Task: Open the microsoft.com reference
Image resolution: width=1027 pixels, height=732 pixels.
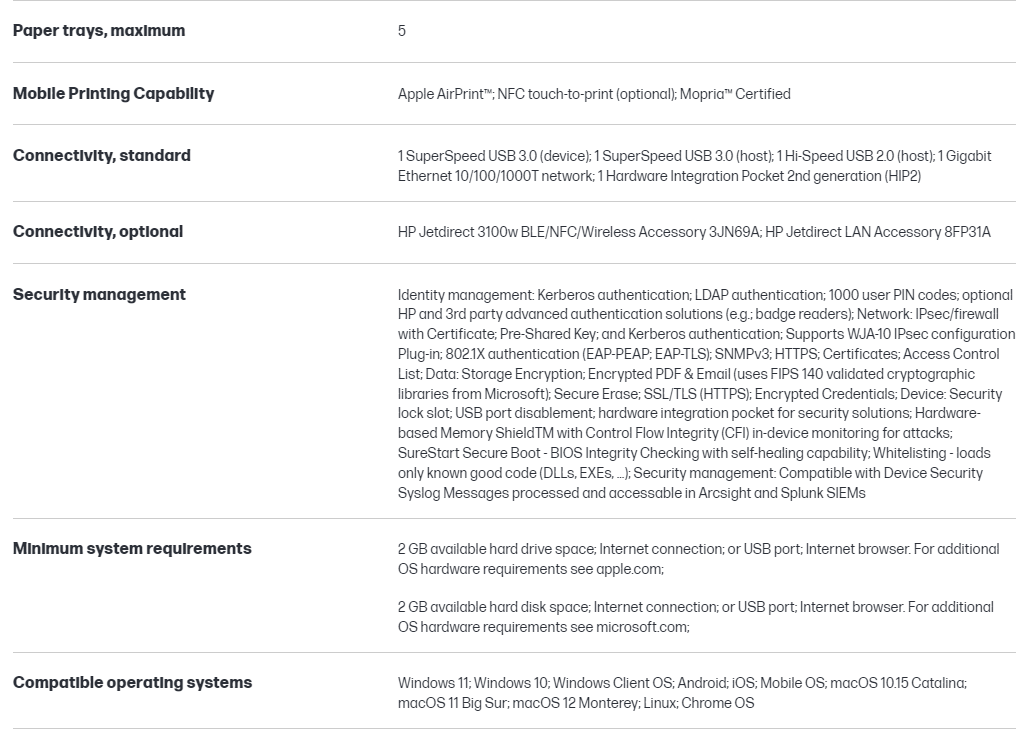Action: (x=642, y=627)
